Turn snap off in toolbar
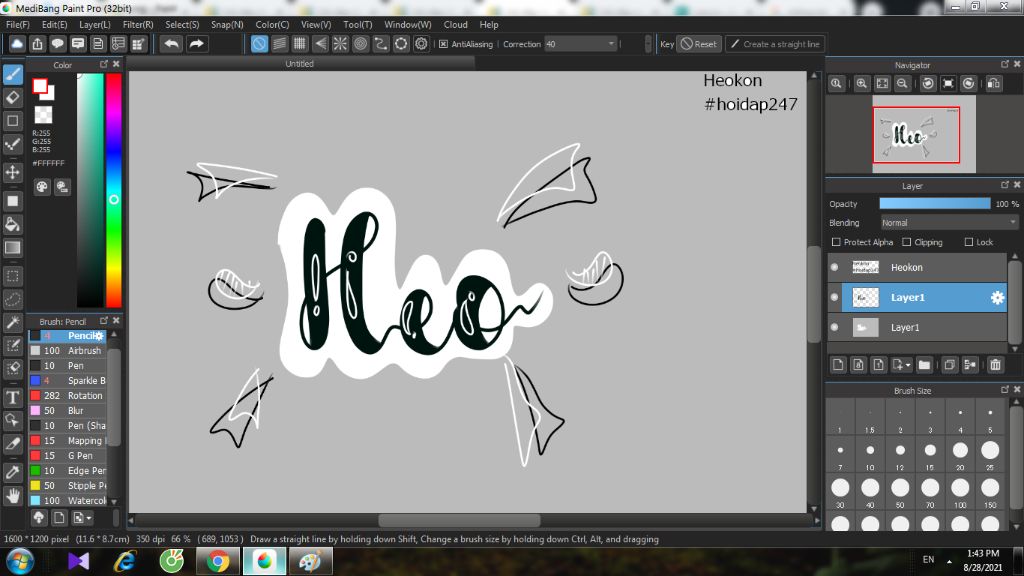This screenshot has height=576, width=1024. (x=259, y=44)
